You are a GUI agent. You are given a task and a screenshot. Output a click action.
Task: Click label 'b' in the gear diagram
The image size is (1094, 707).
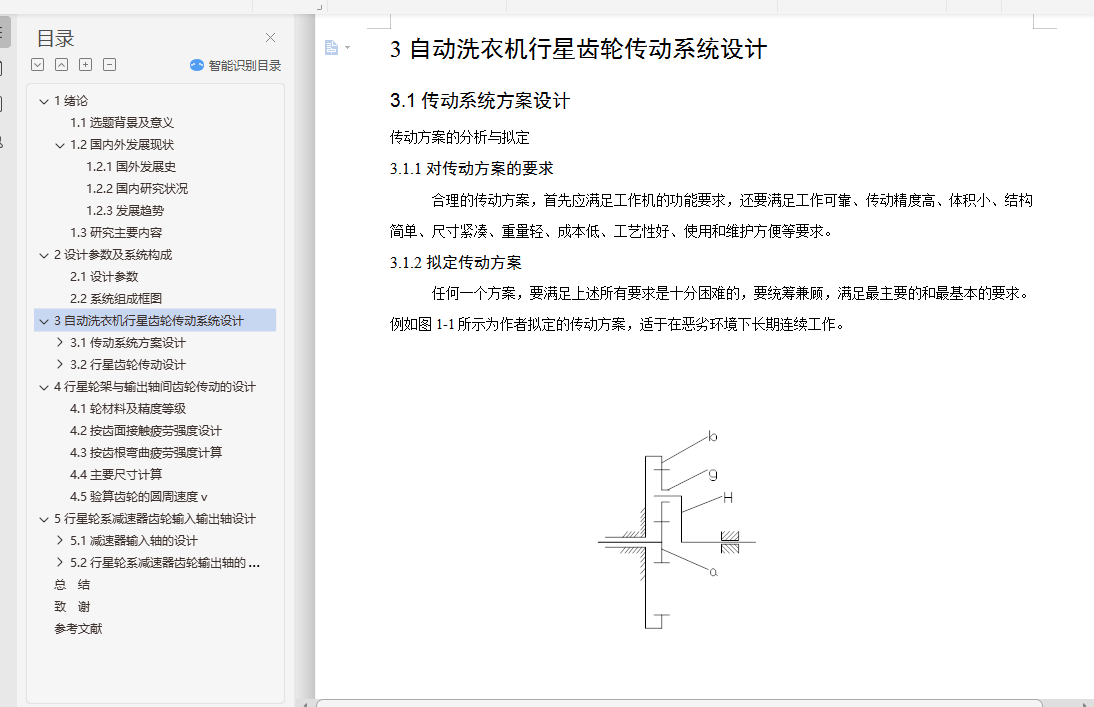[x=712, y=437]
